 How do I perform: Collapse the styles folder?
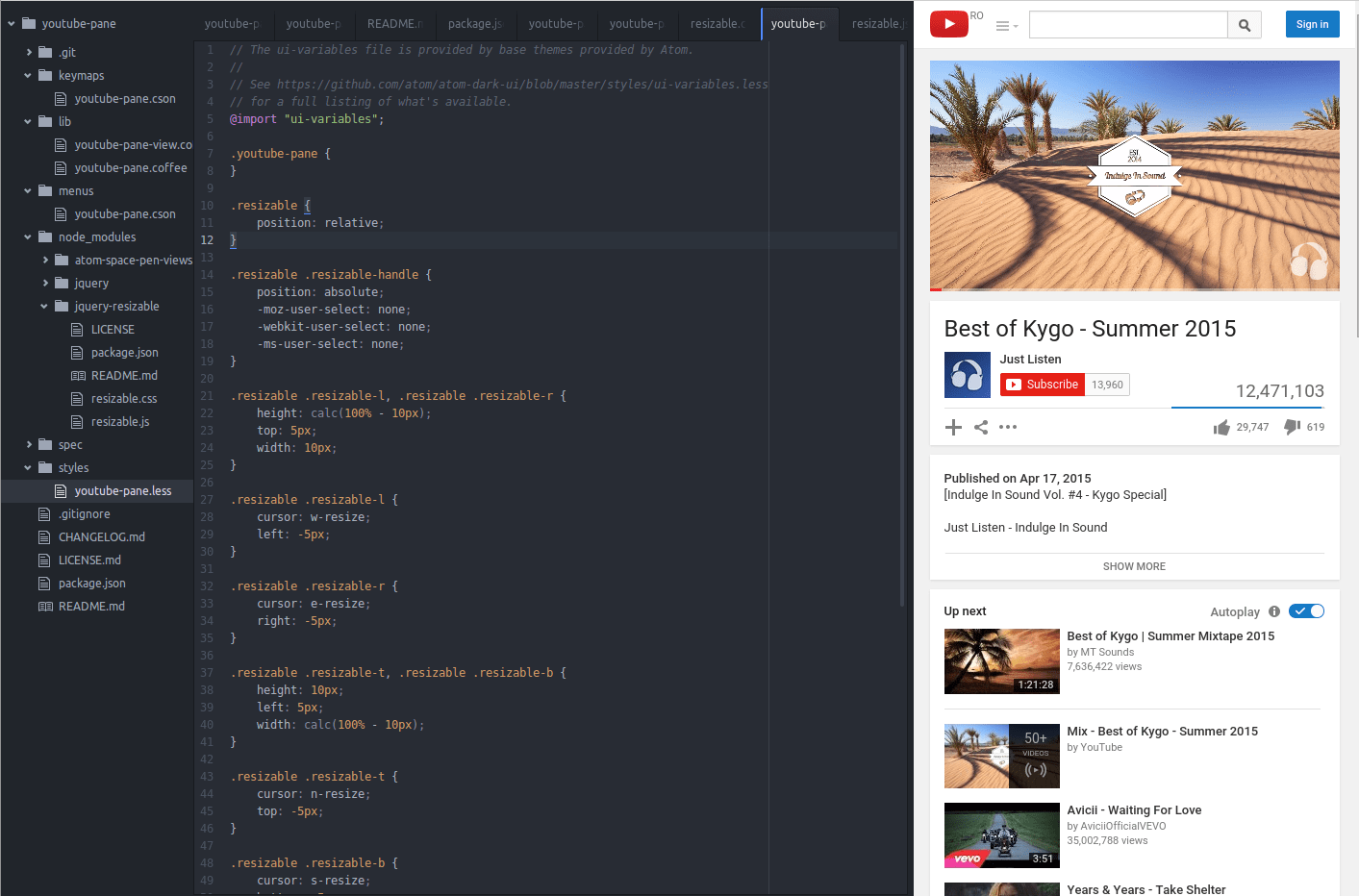coord(28,467)
